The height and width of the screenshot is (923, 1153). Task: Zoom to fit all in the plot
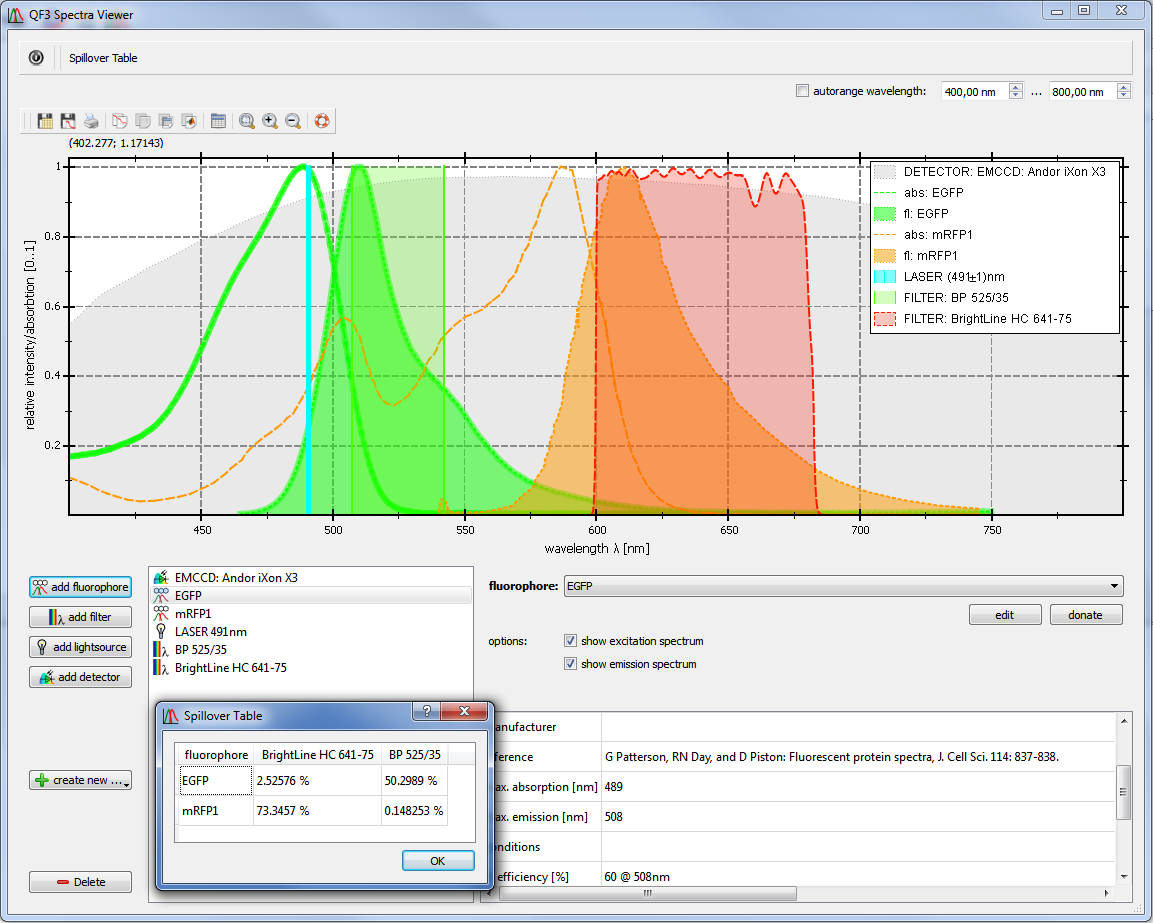tap(247, 121)
